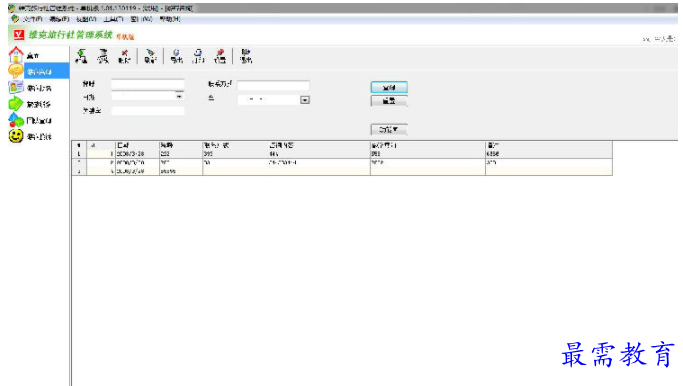The image size is (683, 386).
Task: Click the reset button below search
Action: [x=389, y=101]
